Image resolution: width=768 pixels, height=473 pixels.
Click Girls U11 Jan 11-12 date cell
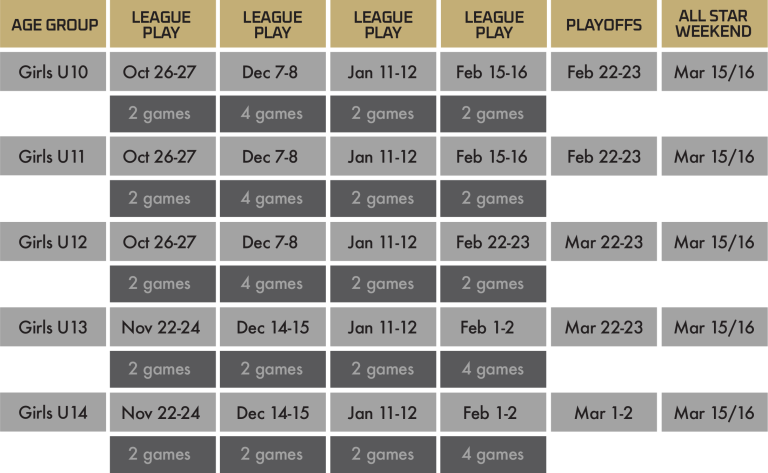[x=383, y=157]
